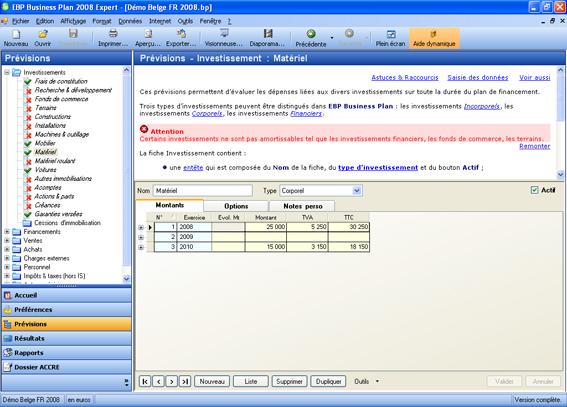This screenshot has width=567, height=407.
Task: Open the Préférences navigation panel
Action: [67, 310]
